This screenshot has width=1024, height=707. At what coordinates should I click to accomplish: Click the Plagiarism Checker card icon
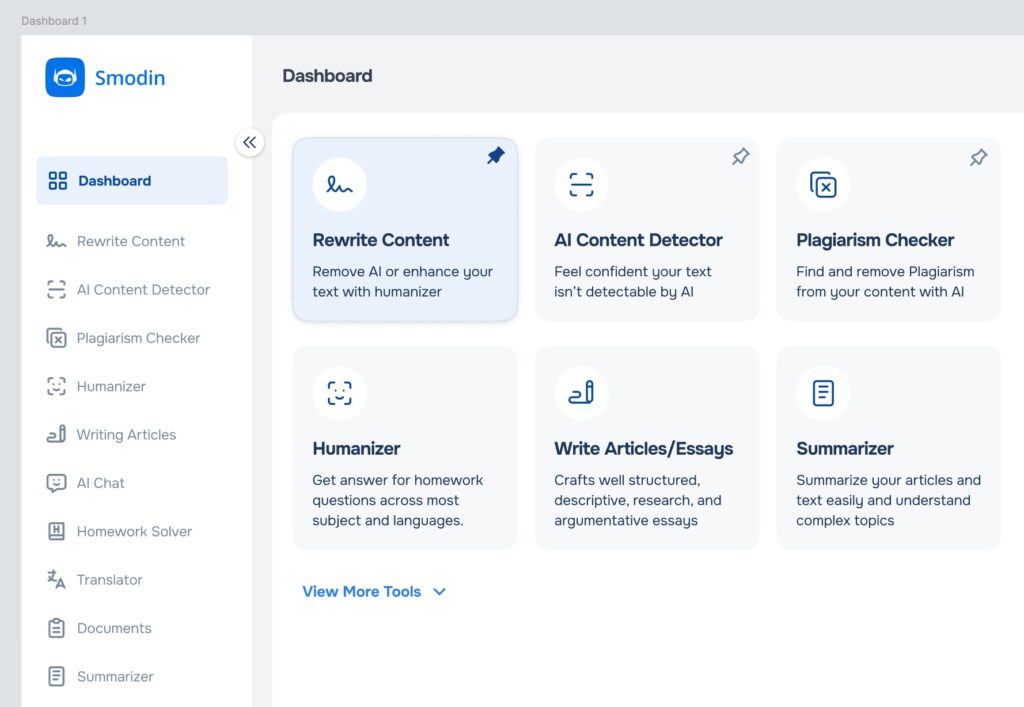[823, 185]
